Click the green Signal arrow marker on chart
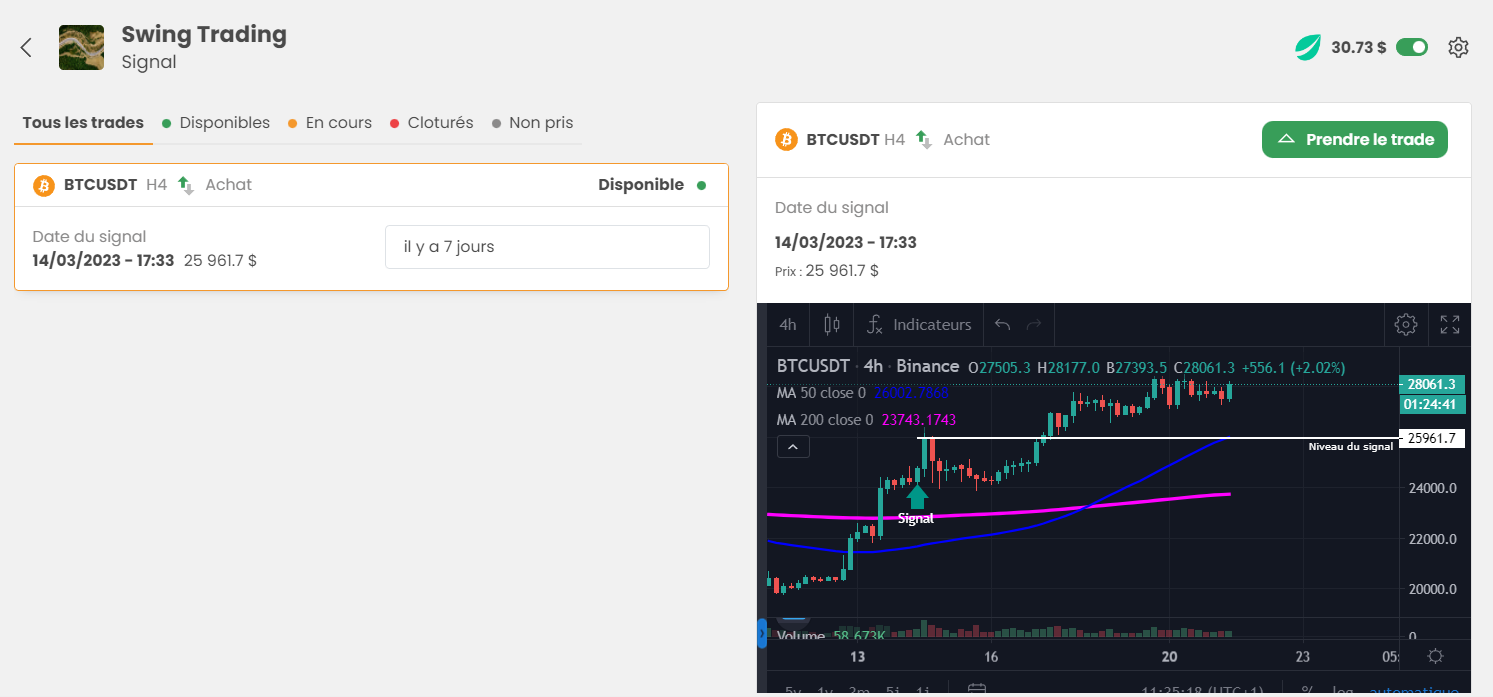 coord(917,496)
